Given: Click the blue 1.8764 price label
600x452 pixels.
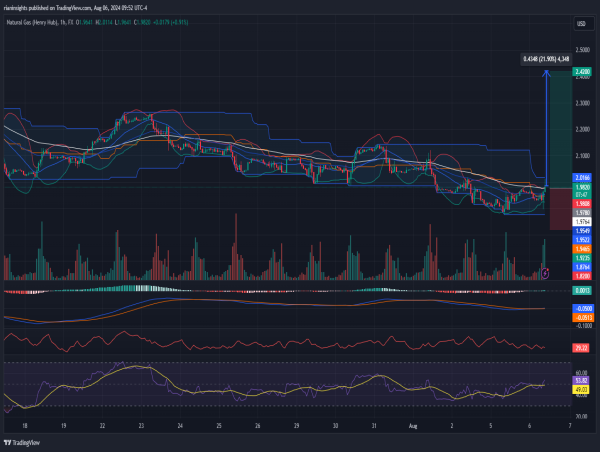Looking at the screenshot, I should coord(582,267).
